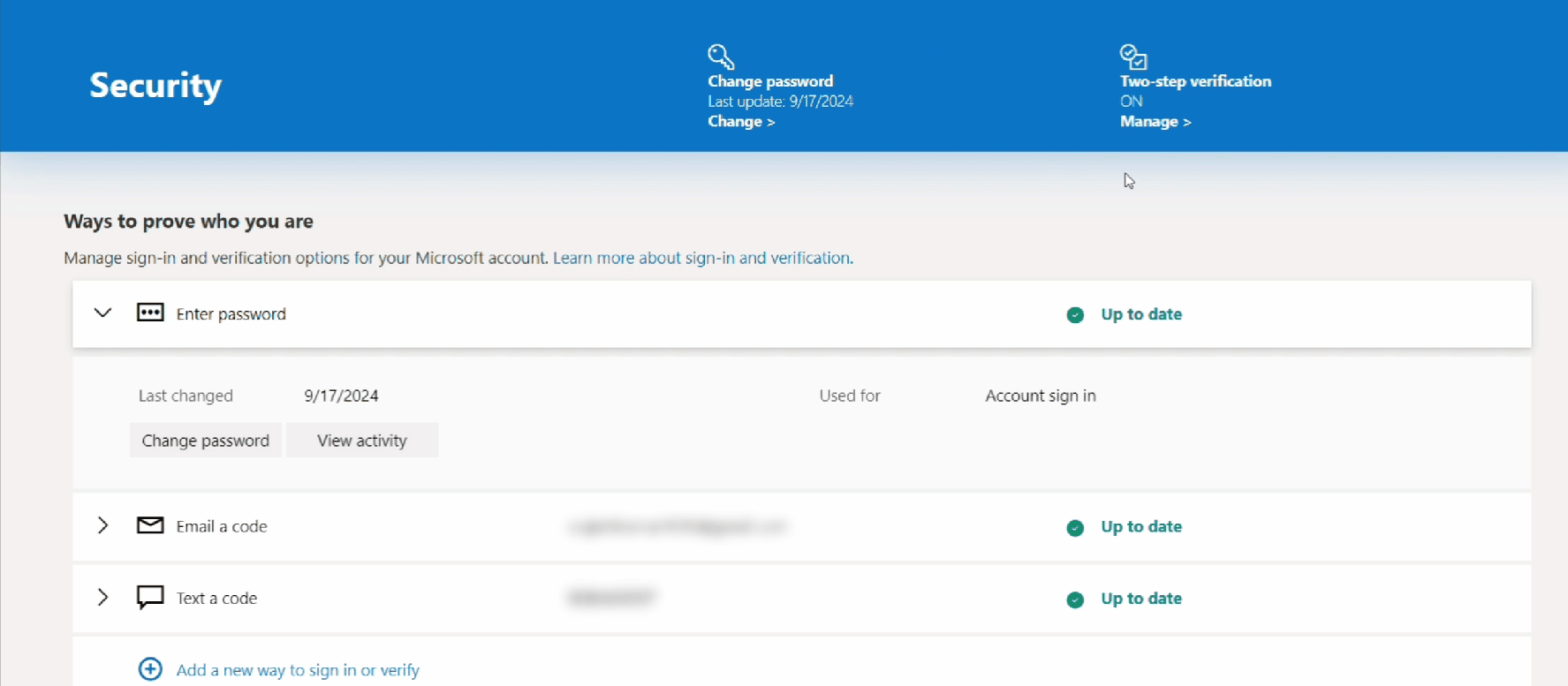Viewport: 1568px width, 686px height.
Task: Click the plus circle icon to add sign-in method
Action: pos(150,669)
